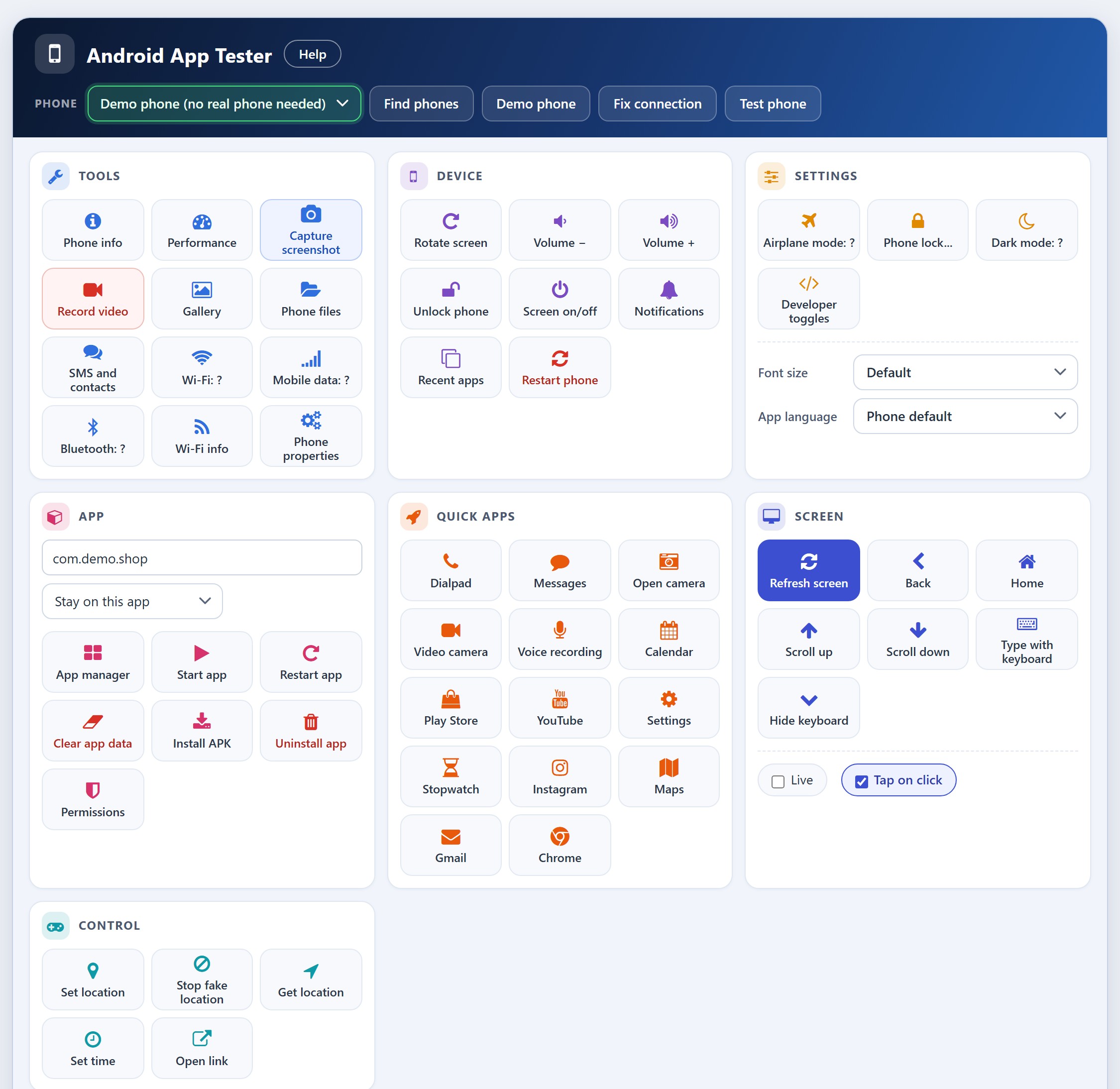The height and width of the screenshot is (1089, 1120).
Task: Rotate the device screen
Action: [x=451, y=230]
